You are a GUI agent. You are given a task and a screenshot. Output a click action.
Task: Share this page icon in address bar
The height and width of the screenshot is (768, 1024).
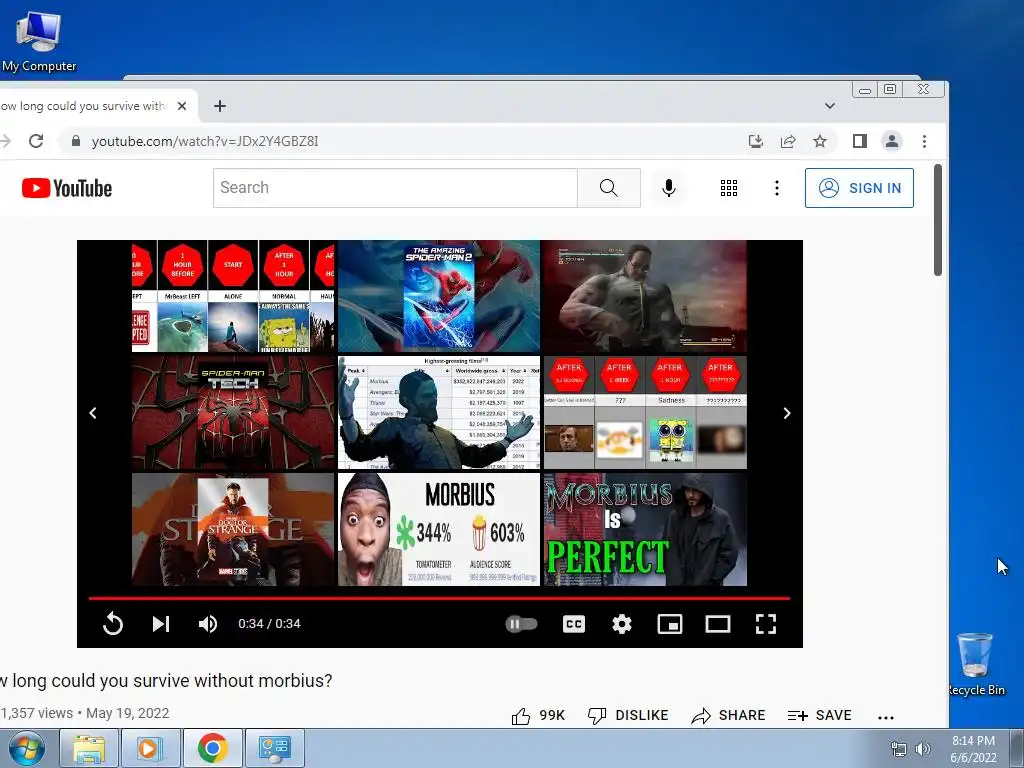(x=788, y=141)
